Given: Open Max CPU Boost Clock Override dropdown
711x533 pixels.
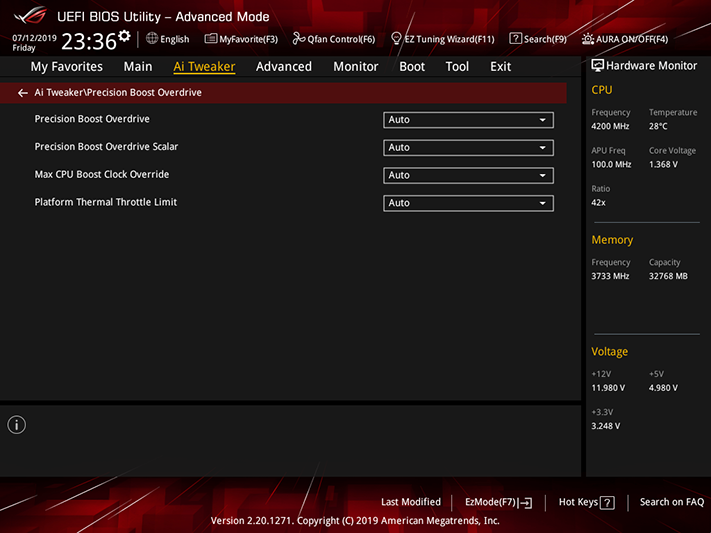Looking at the screenshot, I should click(468, 175).
